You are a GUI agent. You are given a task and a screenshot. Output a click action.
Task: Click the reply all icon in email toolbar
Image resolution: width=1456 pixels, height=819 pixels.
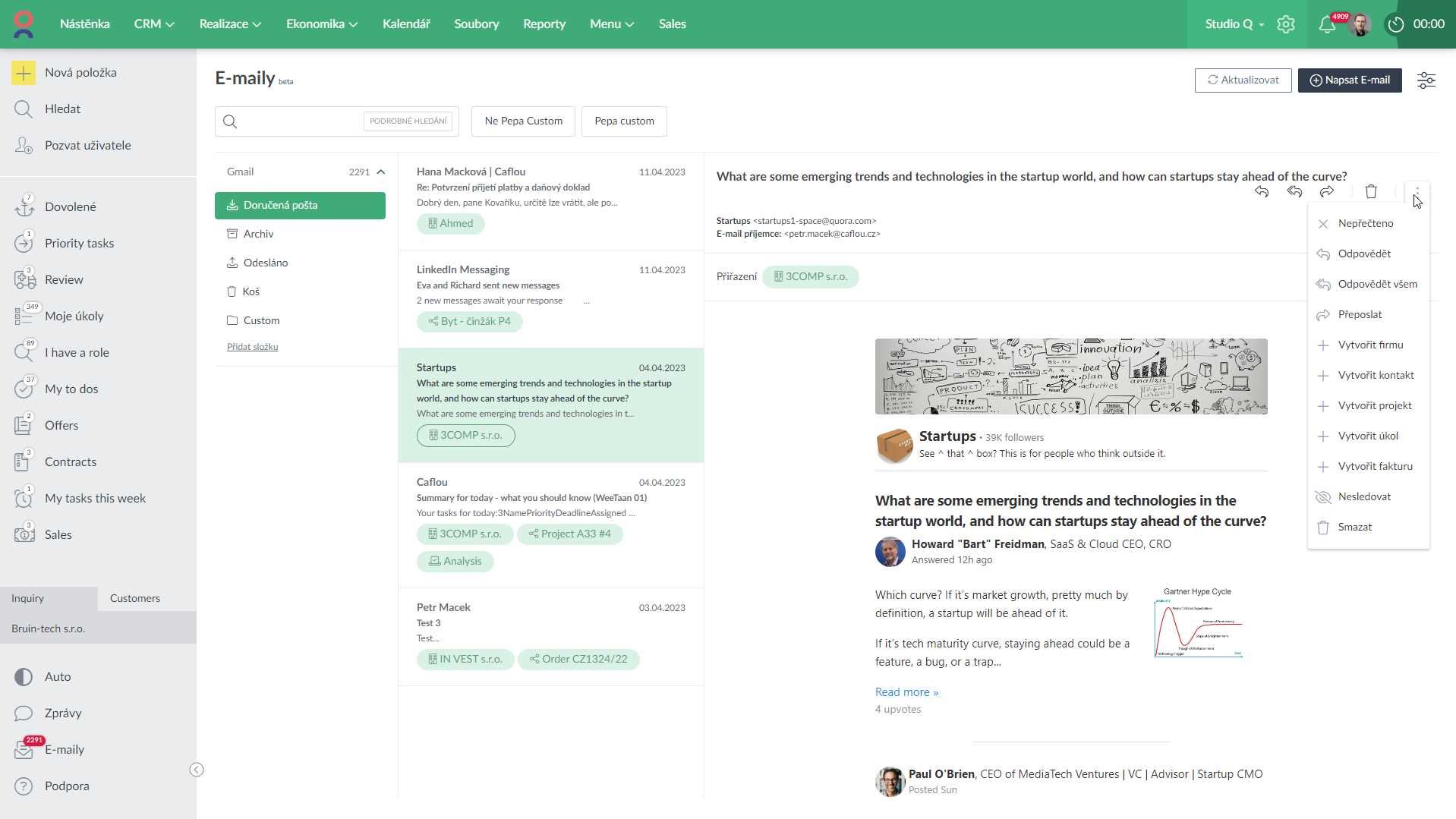(1294, 191)
